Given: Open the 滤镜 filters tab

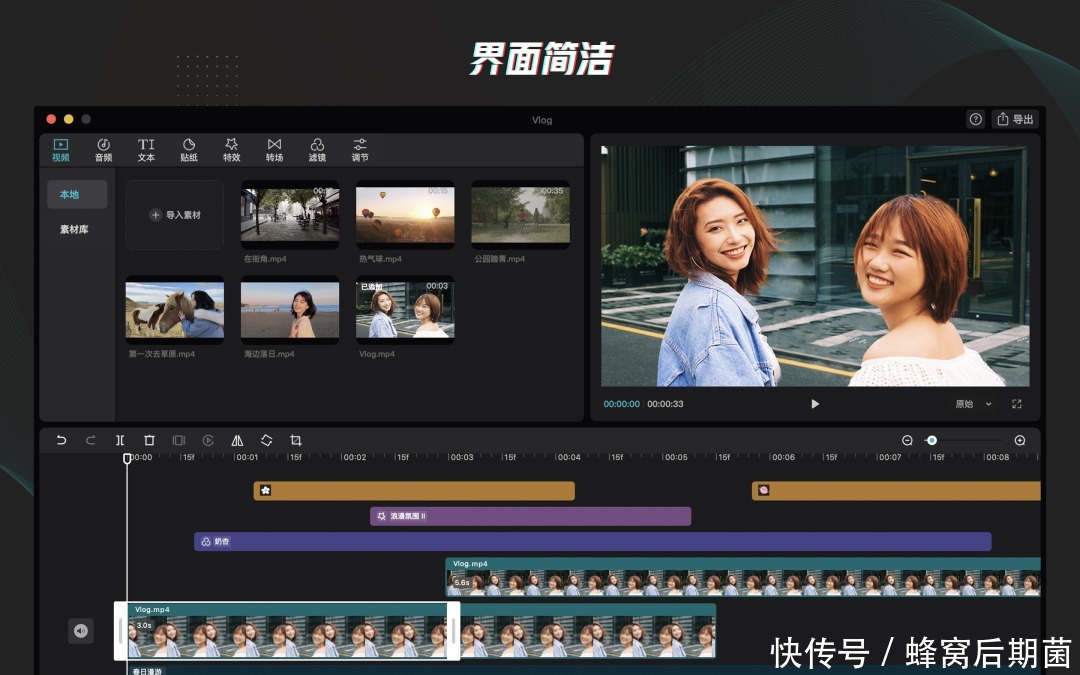Looking at the screenshot, I should [317, 150].
